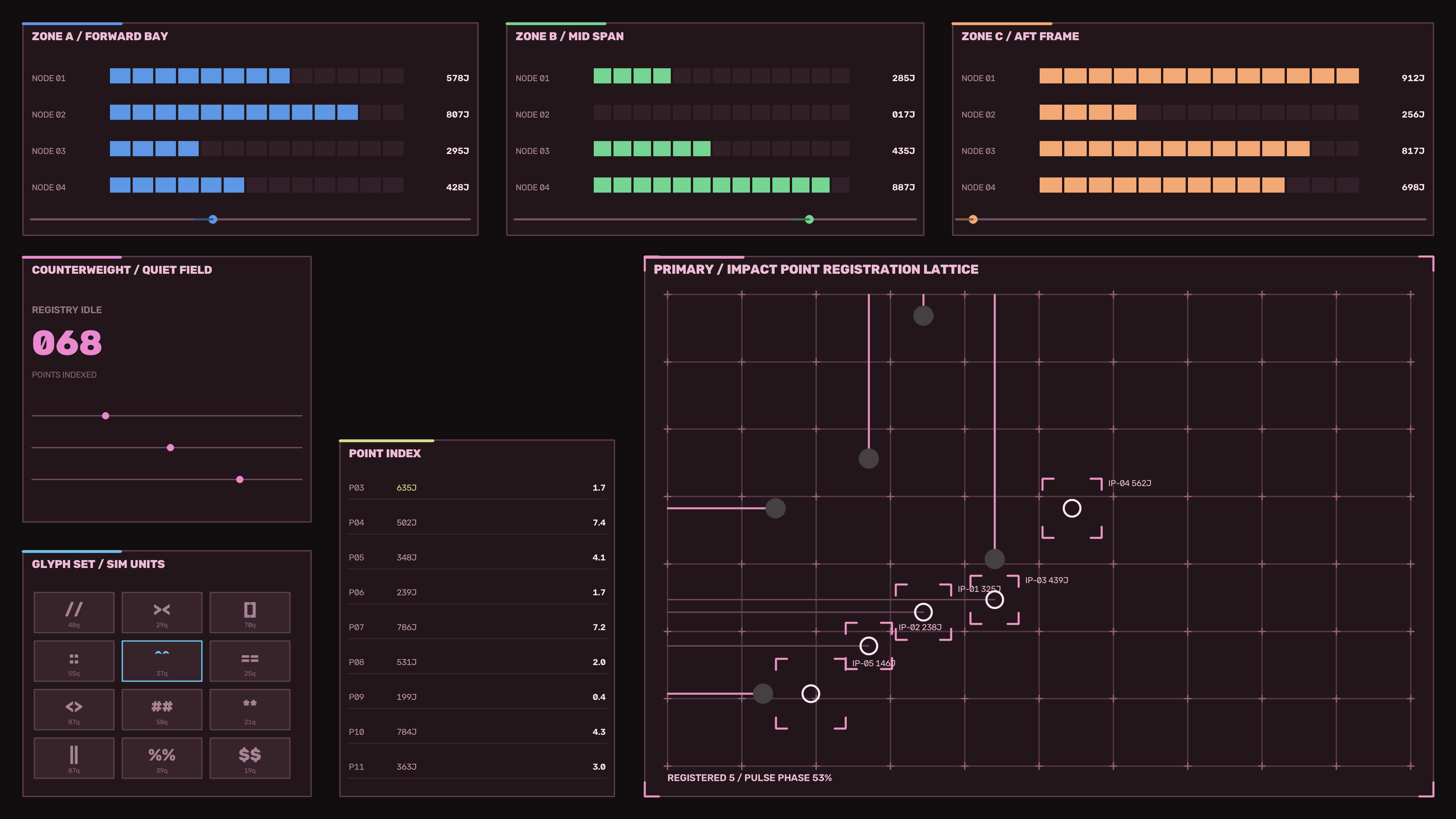Pick the <> glyph tile

click(74, 709)
